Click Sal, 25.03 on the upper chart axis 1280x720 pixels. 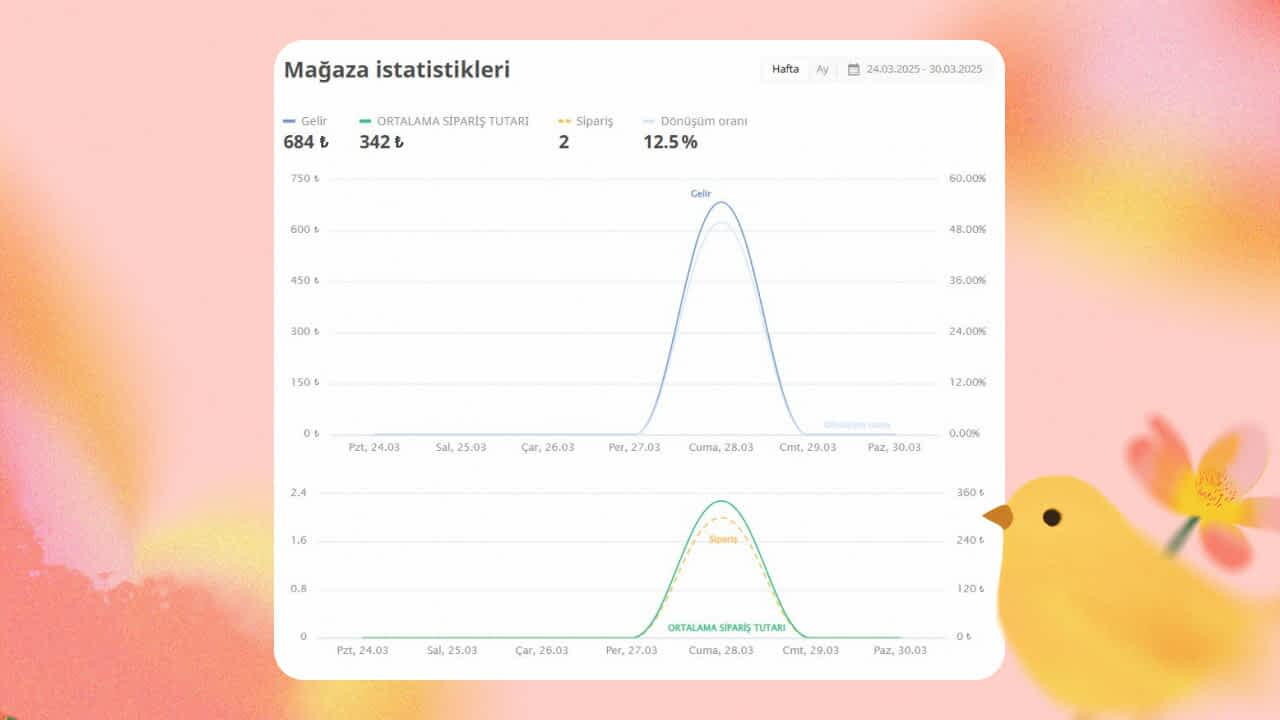(x=460, y=447)
